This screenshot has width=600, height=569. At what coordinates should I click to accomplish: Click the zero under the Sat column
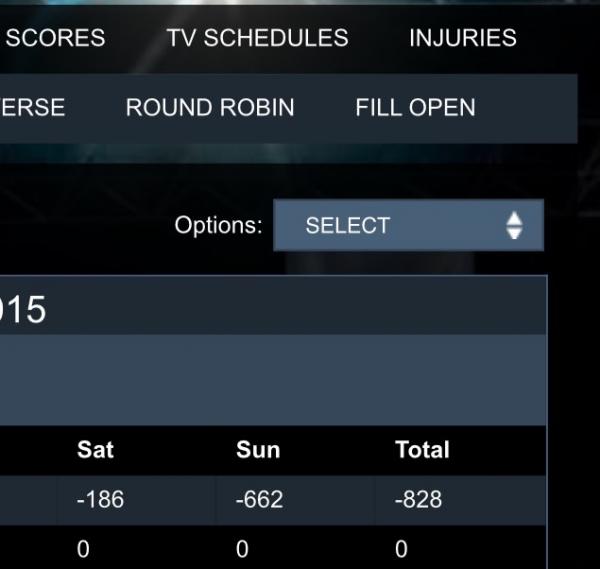(83, 549)
